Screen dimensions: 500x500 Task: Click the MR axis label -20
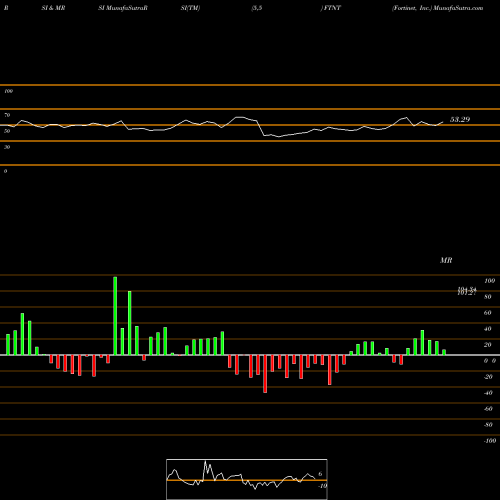point(488,377)
